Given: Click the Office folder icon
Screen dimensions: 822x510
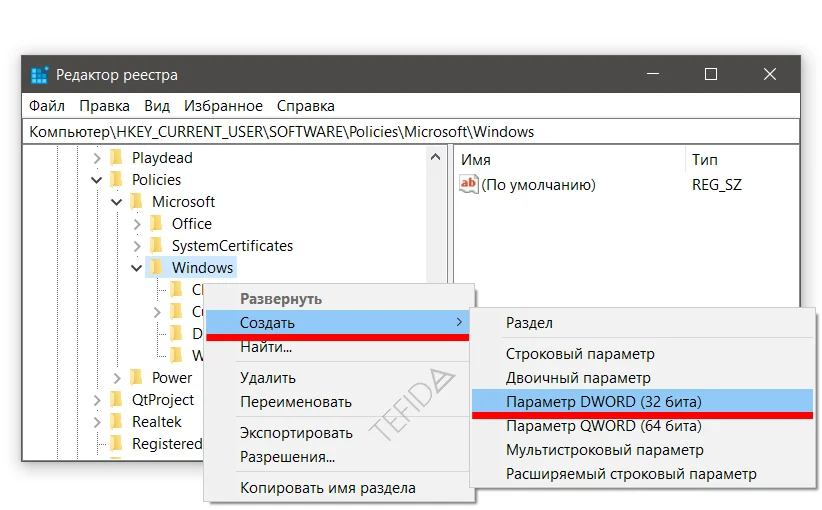Looking at the screenshot, I should pyautogui.click(x=156, y=223).
